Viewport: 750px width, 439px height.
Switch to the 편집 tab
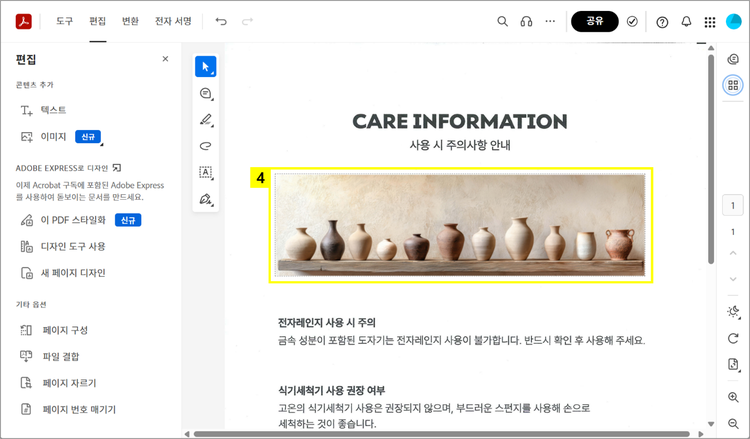coord(98,22)
